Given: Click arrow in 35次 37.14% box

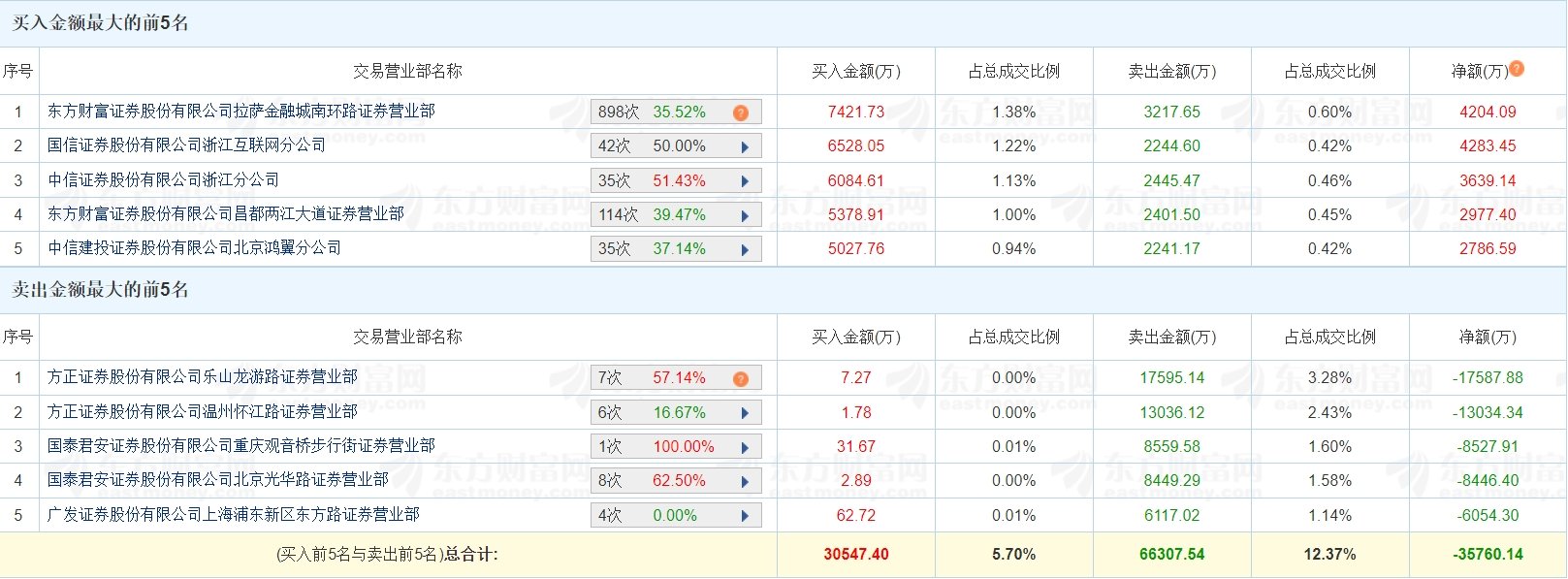Looking at the screenshot, I should tap(745, 249).
